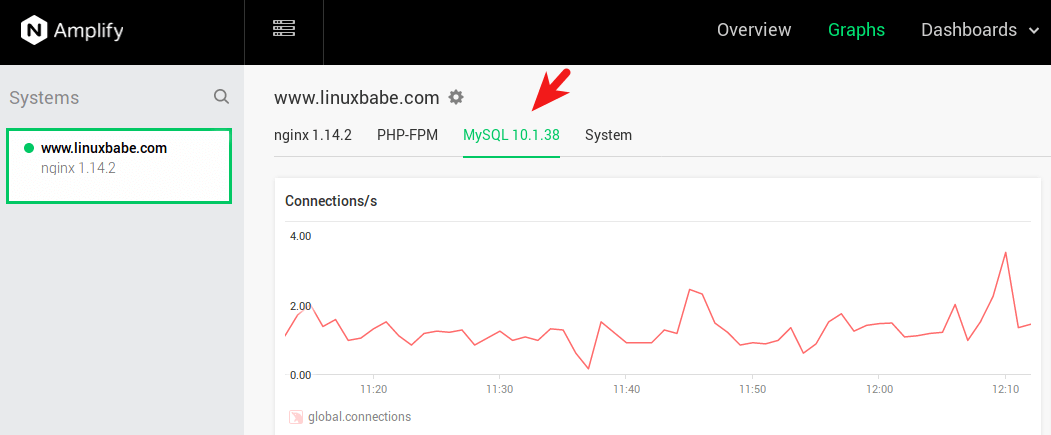Select www.linuxbabe.com in Systems list
This screenshot has height=435, width=1051.
pyautogui.click(x=104, y=148)
